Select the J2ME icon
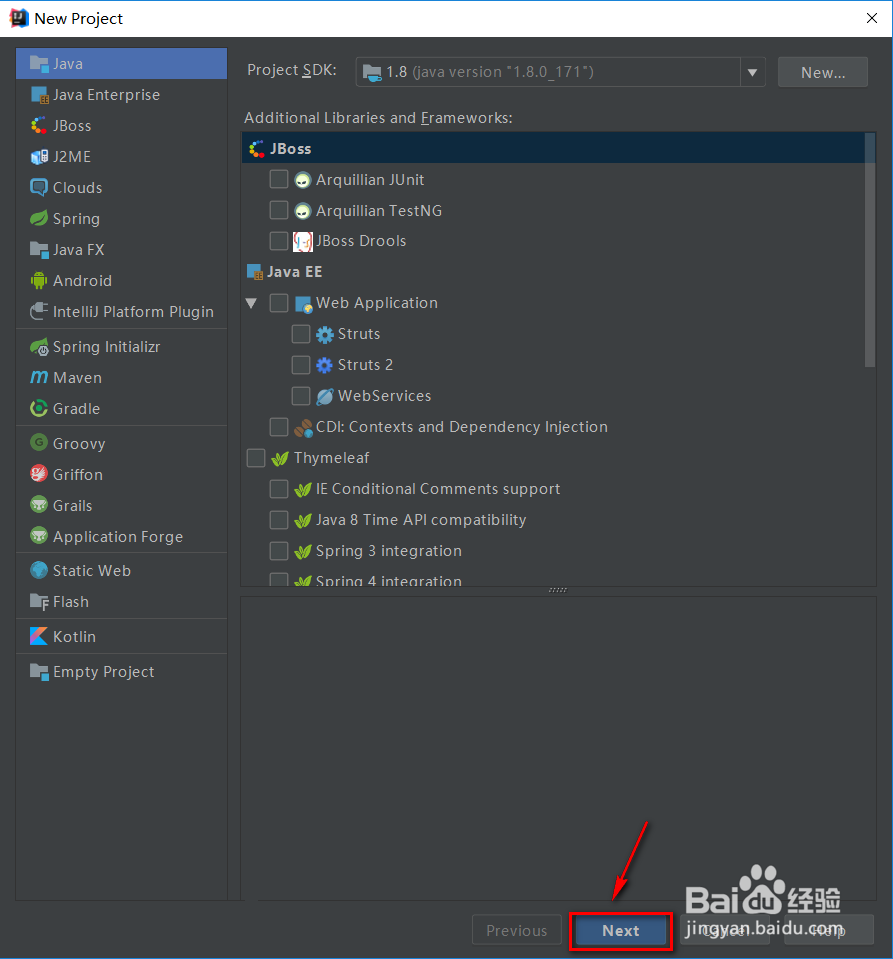 point(39,157)
